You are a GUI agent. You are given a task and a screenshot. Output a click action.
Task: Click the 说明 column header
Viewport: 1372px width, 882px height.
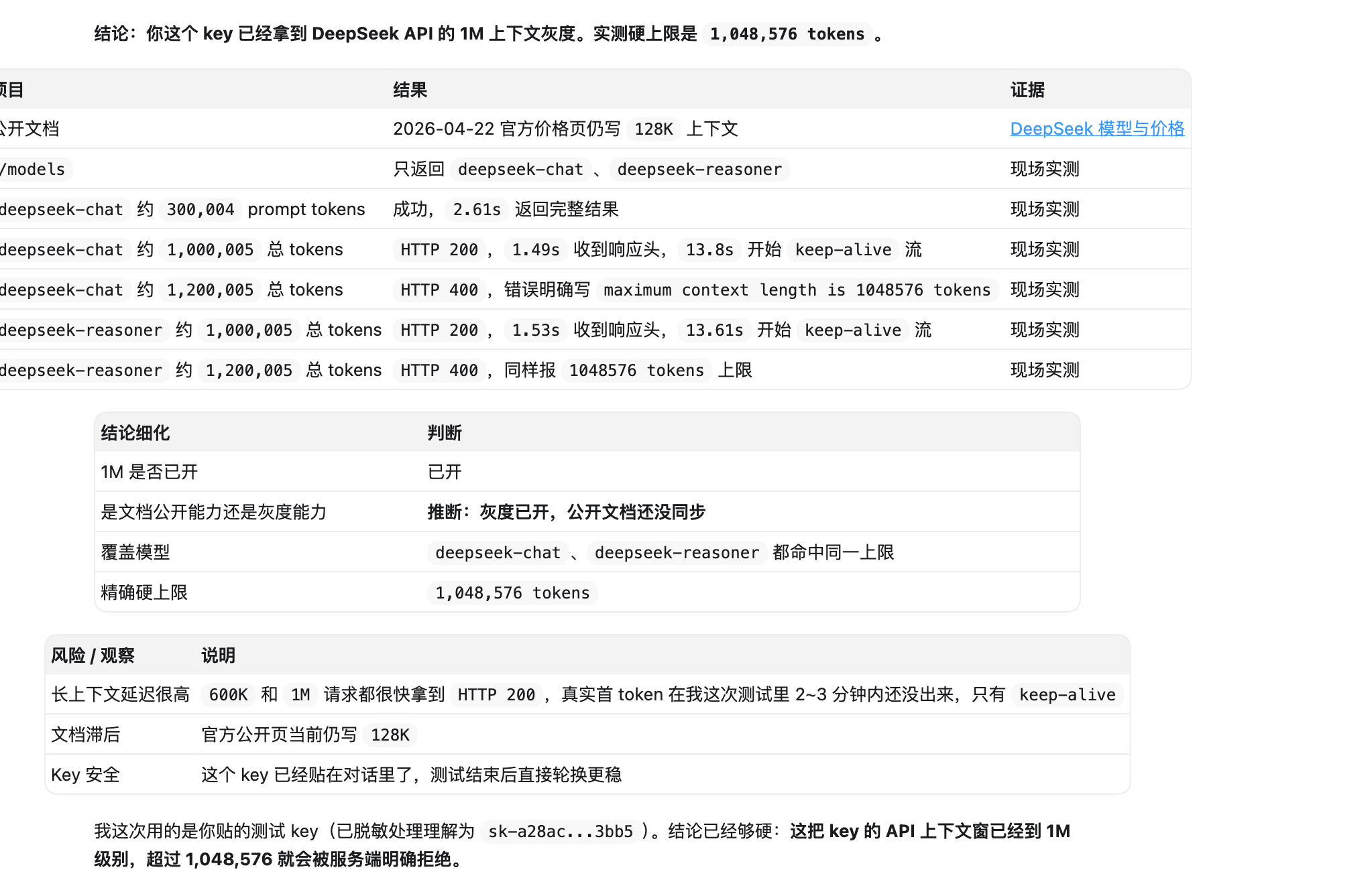point(219,655)
